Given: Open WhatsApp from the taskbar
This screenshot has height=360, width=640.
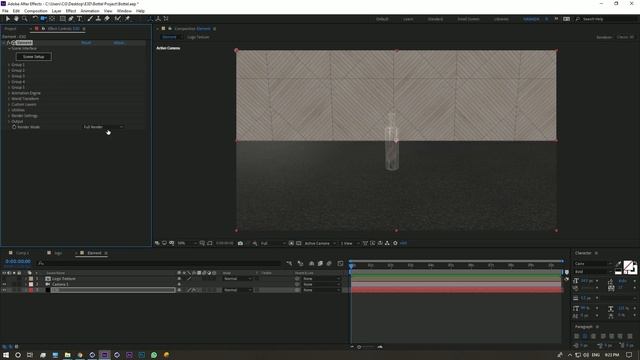Looking at the screenshot, I should pyautogui.click(x=154, y=355).
